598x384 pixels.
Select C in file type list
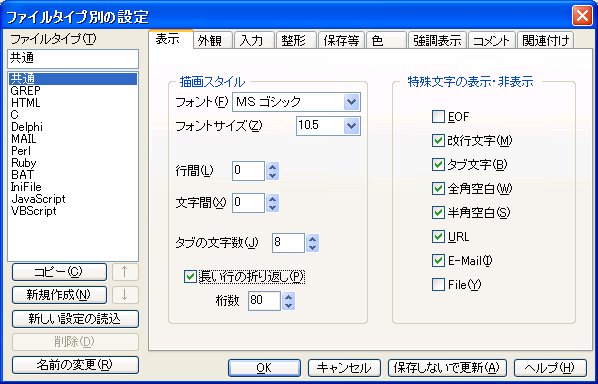point(73,115)
